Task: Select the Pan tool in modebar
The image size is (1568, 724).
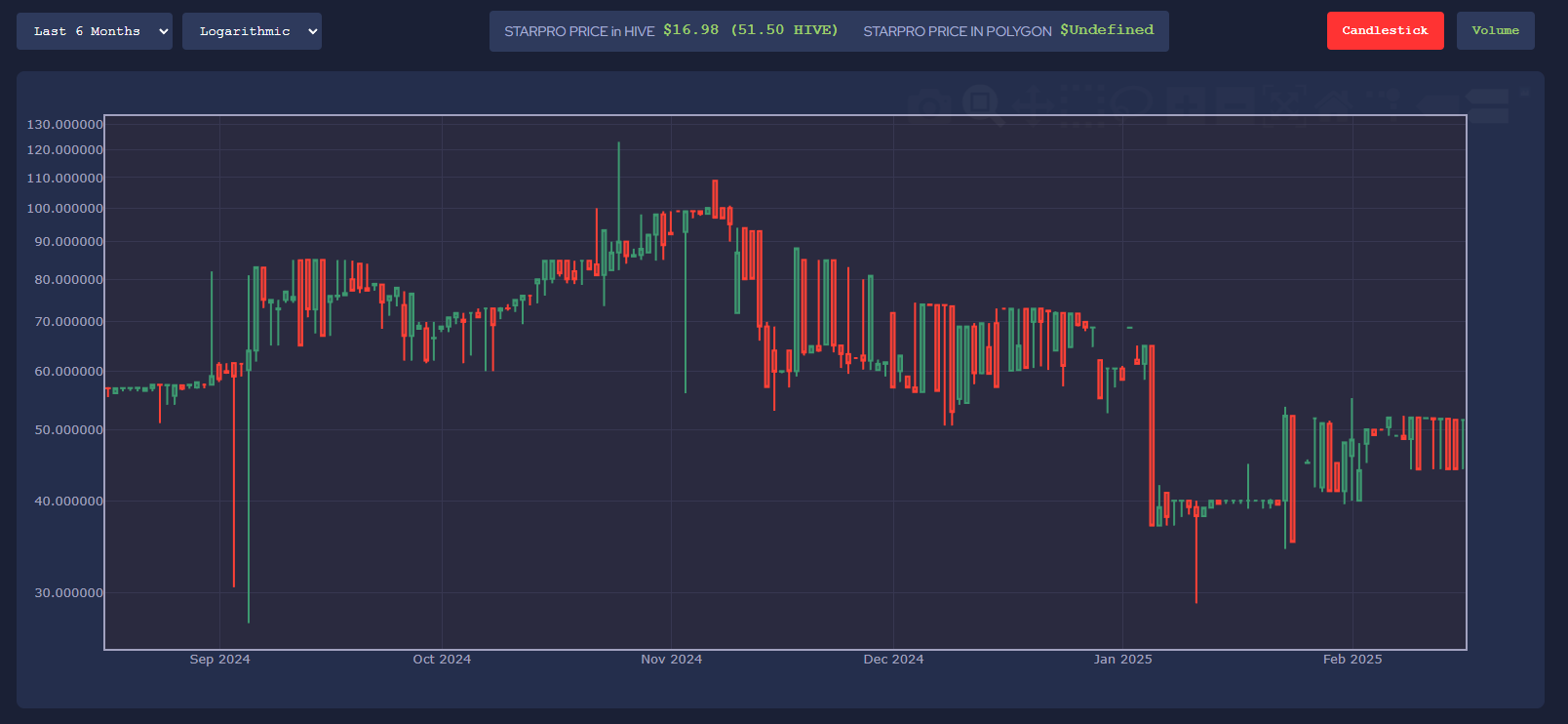Action: (1034, 104)
